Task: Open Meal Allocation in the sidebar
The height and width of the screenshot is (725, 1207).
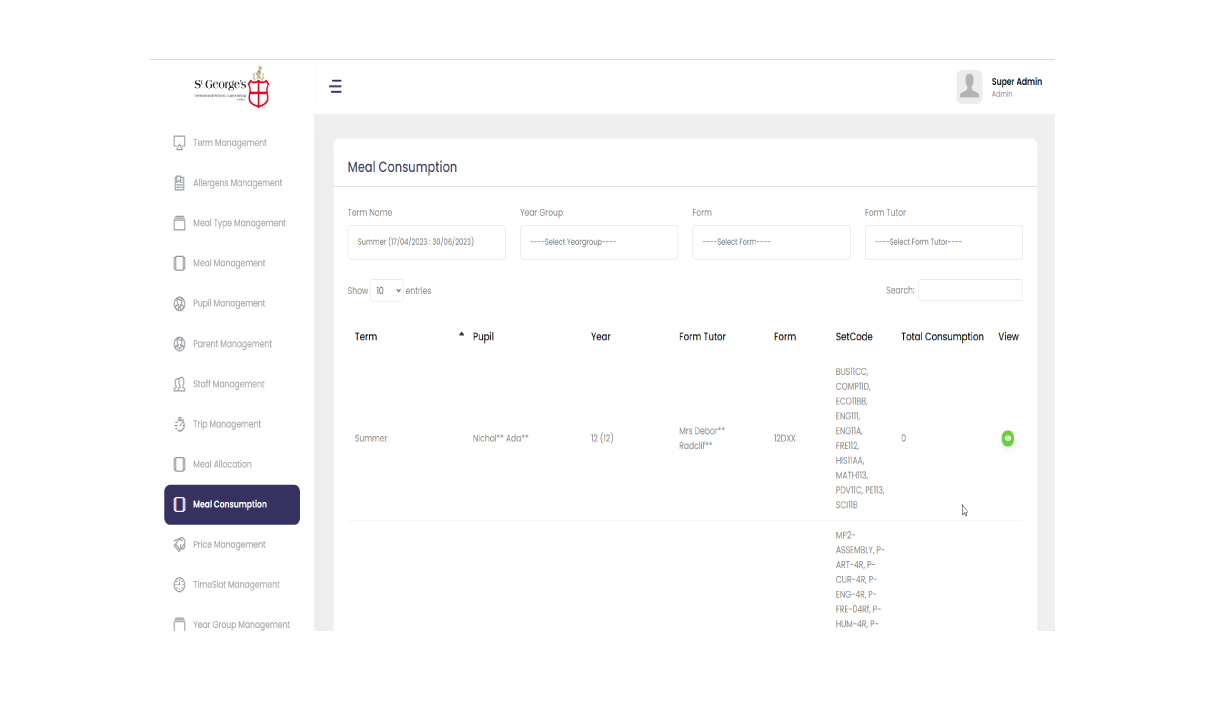Action: pos(222,465)
